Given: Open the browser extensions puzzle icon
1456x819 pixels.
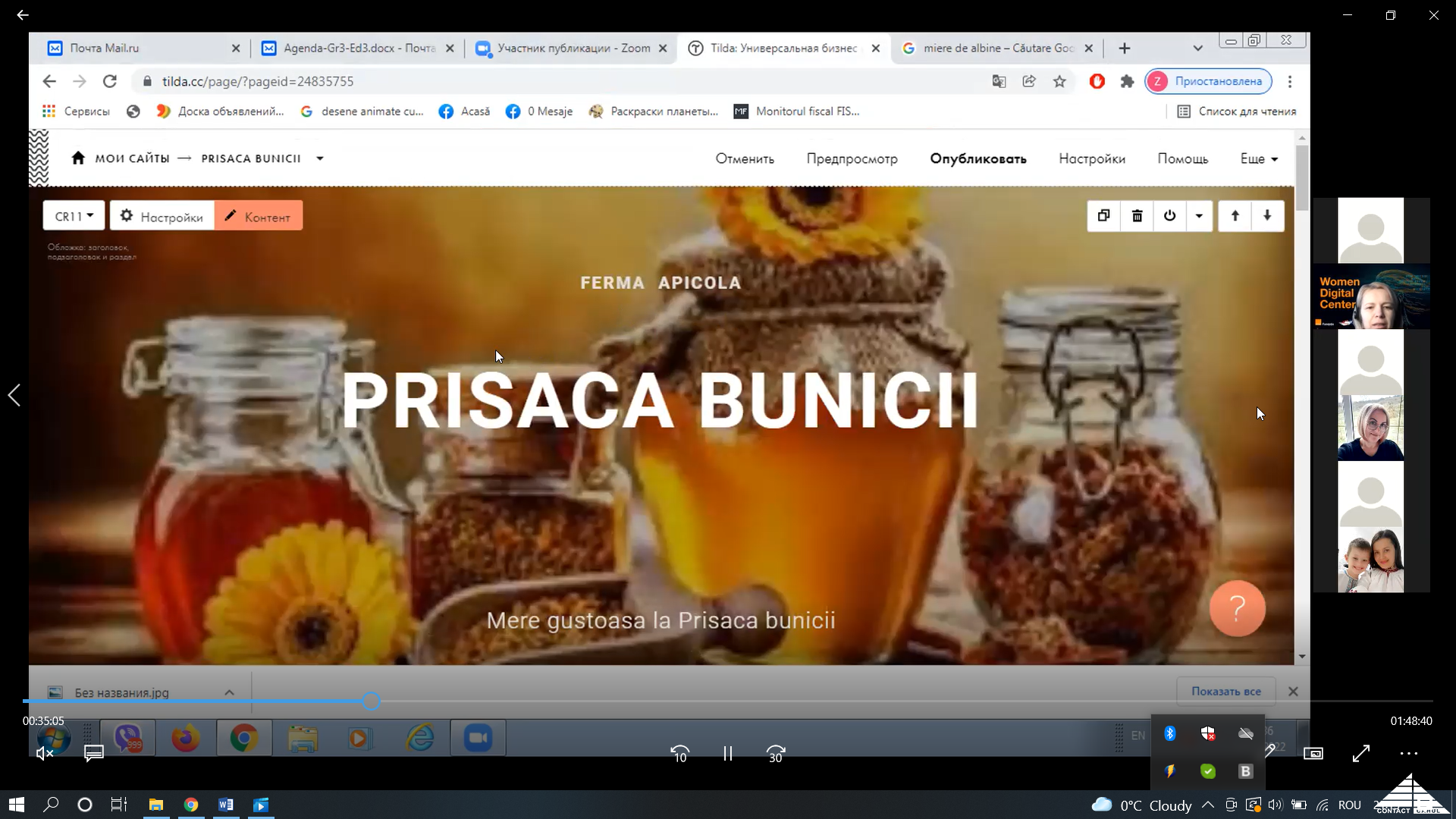Looking at the screenshot, I should [x=1127, y=81].
